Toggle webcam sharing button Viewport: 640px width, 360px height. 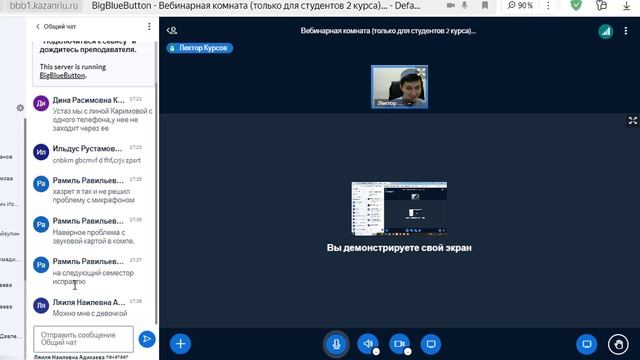pos(399,344)
